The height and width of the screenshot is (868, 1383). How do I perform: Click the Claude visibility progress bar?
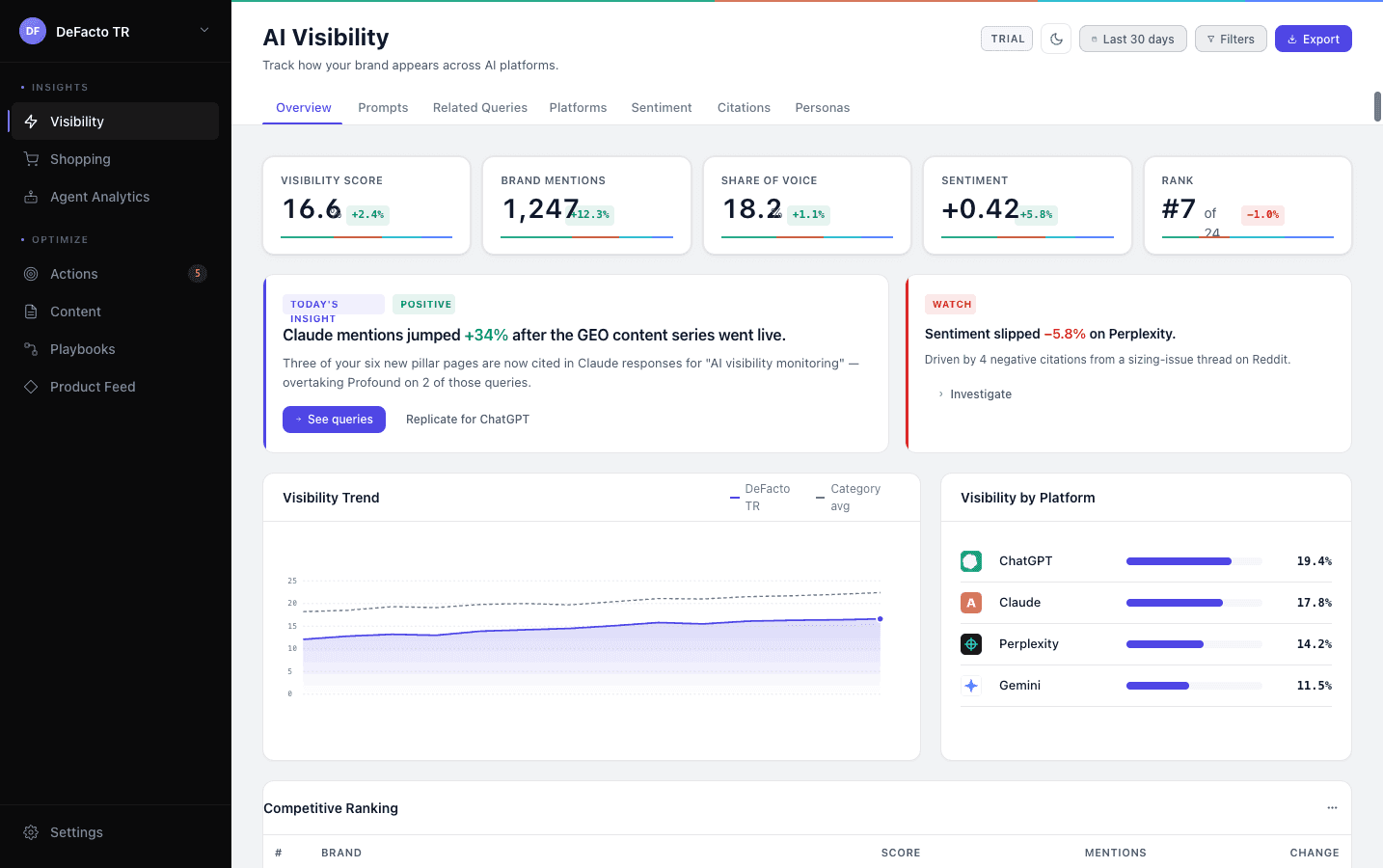[x=1193, y=602]
